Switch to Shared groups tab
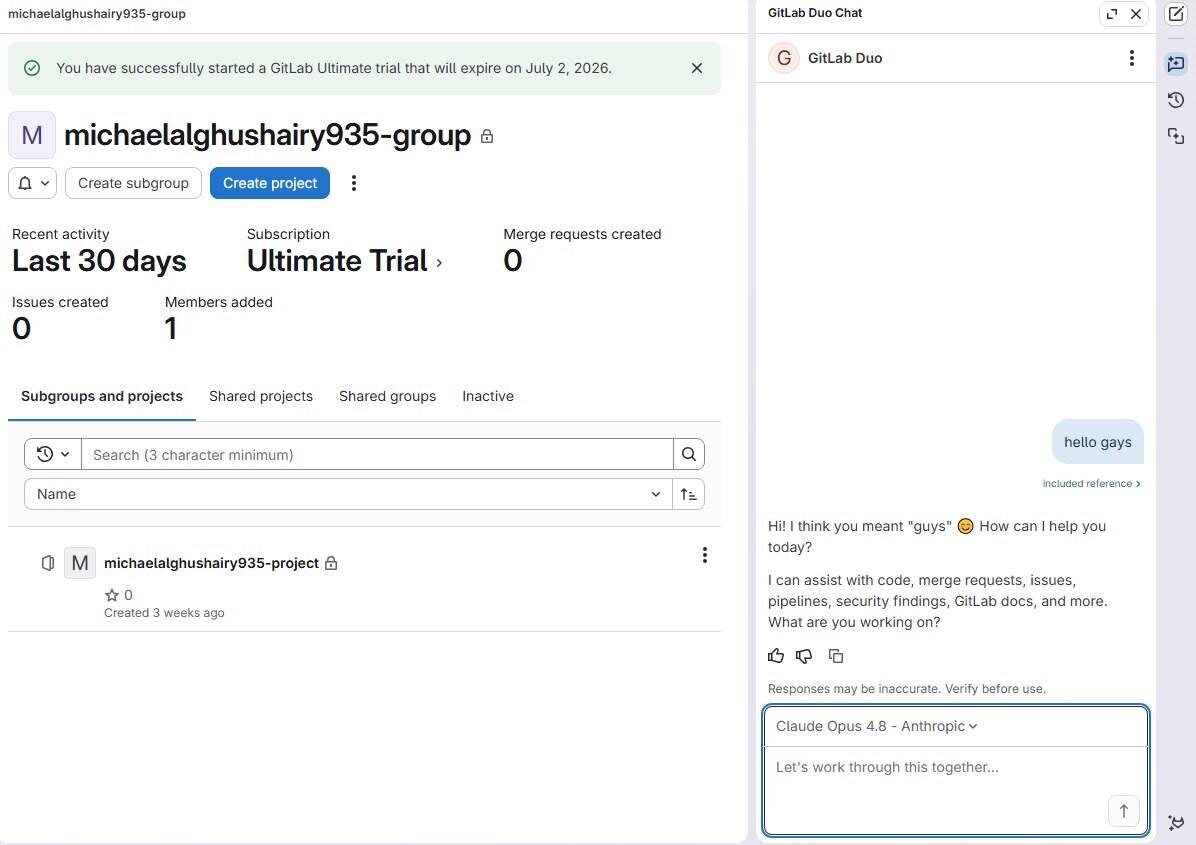Image resolution: width=1196 pixels, height=845 pixels. click(x=387, y=396)
